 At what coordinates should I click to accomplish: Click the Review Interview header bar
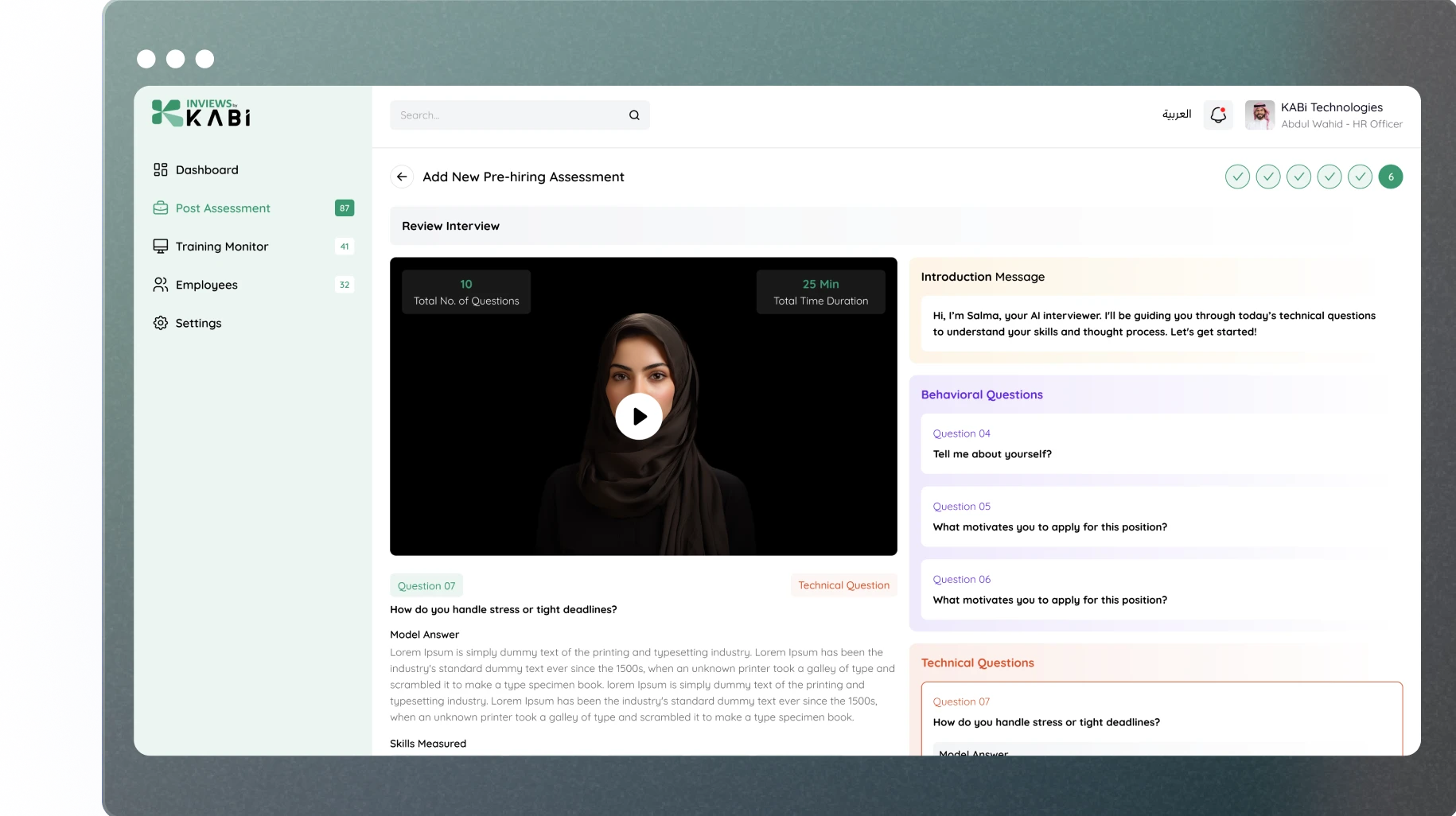(896, 226)
